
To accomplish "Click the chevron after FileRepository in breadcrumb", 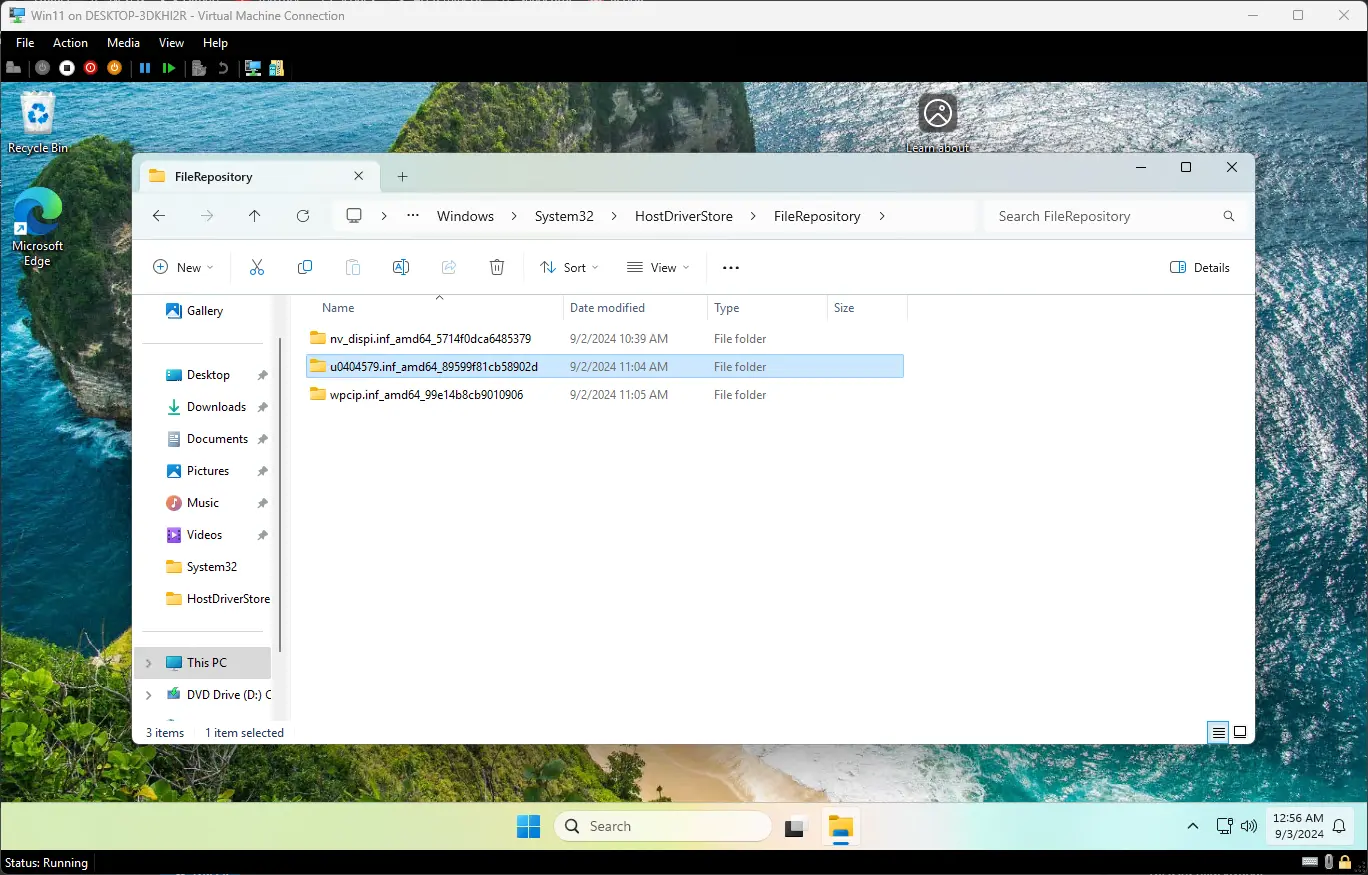I will 882,216.
